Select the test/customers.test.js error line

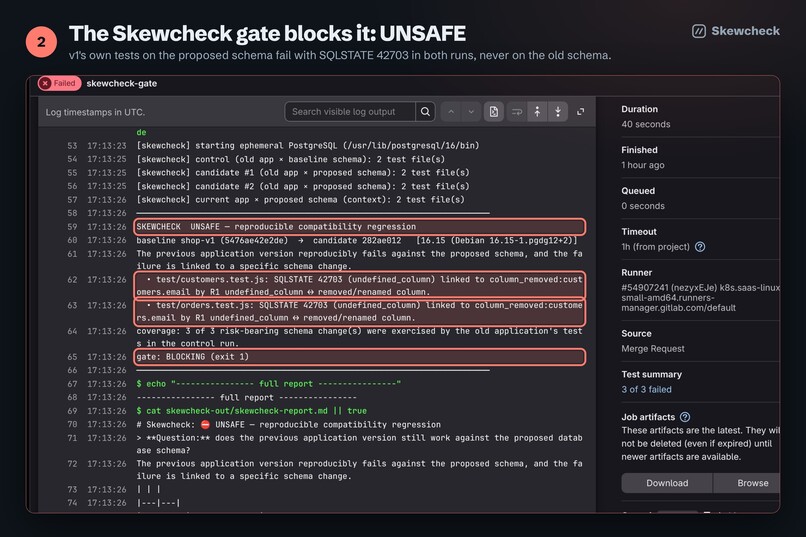359,285
